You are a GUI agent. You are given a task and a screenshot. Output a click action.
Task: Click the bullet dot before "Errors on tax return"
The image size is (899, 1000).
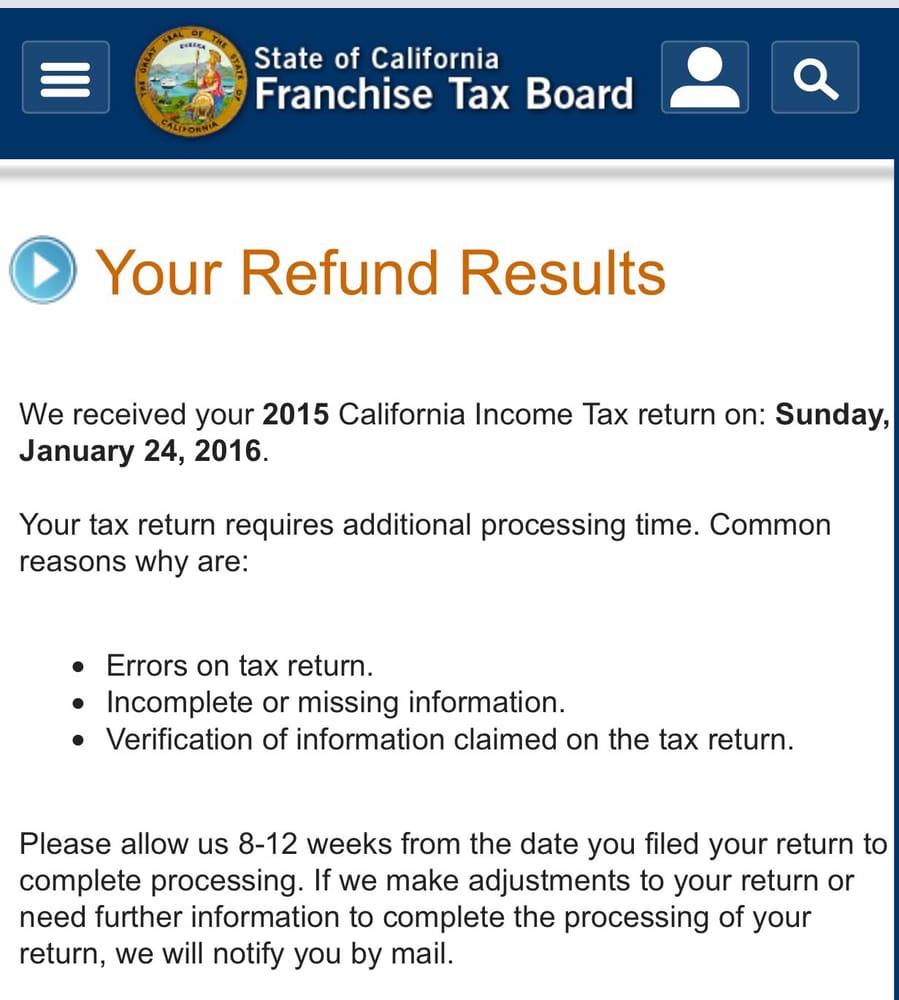pyautogui.click(x=78, y=667)
